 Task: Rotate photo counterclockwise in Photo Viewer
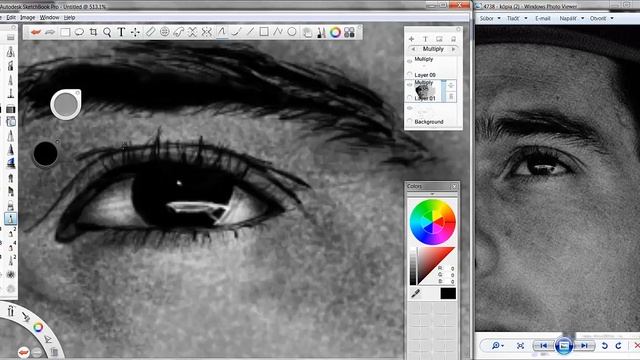[604, 346]
